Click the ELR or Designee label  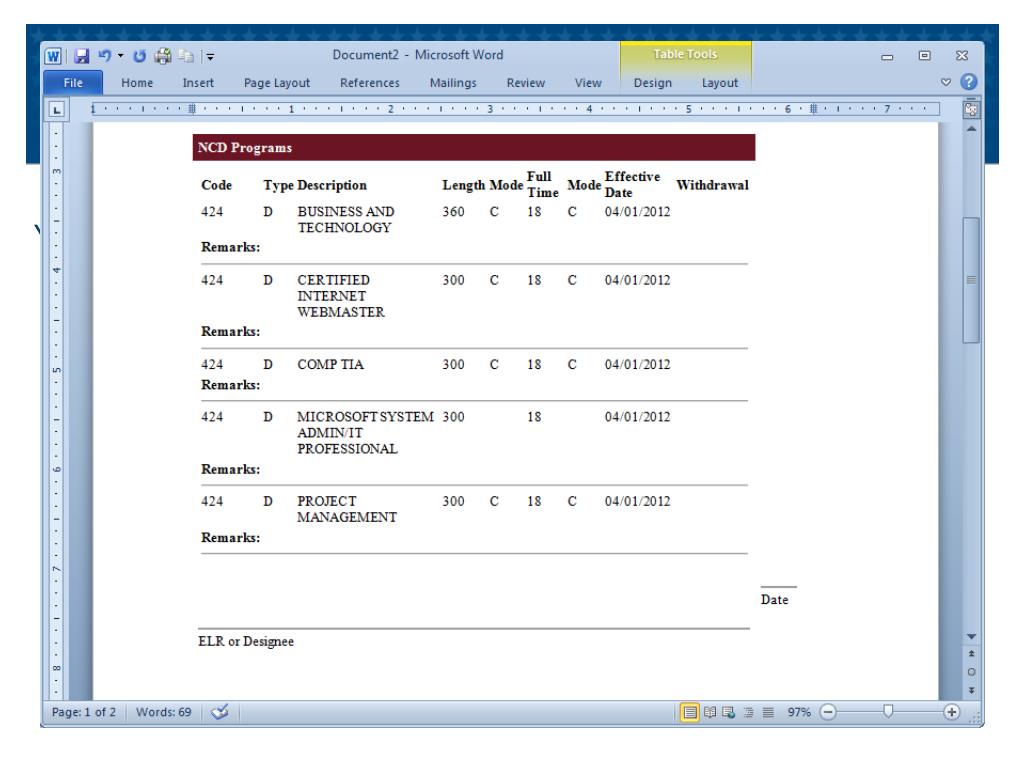246,641
